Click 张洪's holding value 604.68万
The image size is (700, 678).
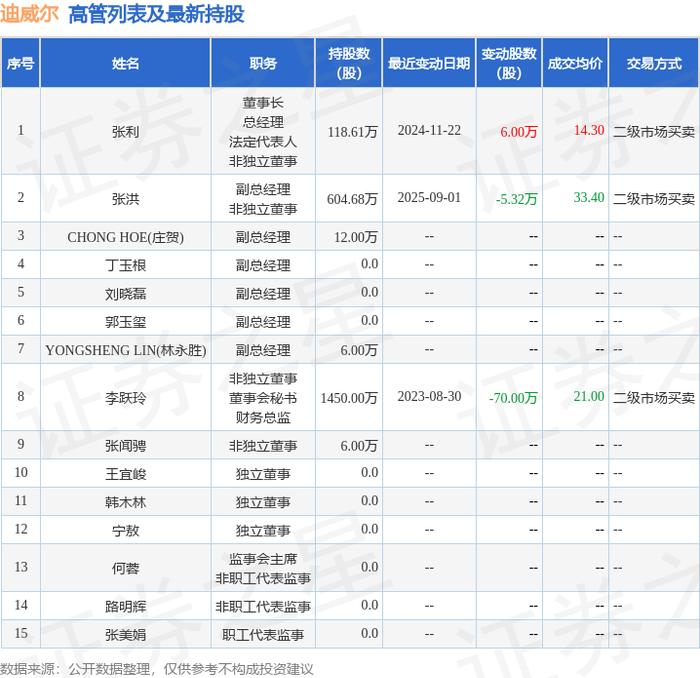(x=353, y=199)
